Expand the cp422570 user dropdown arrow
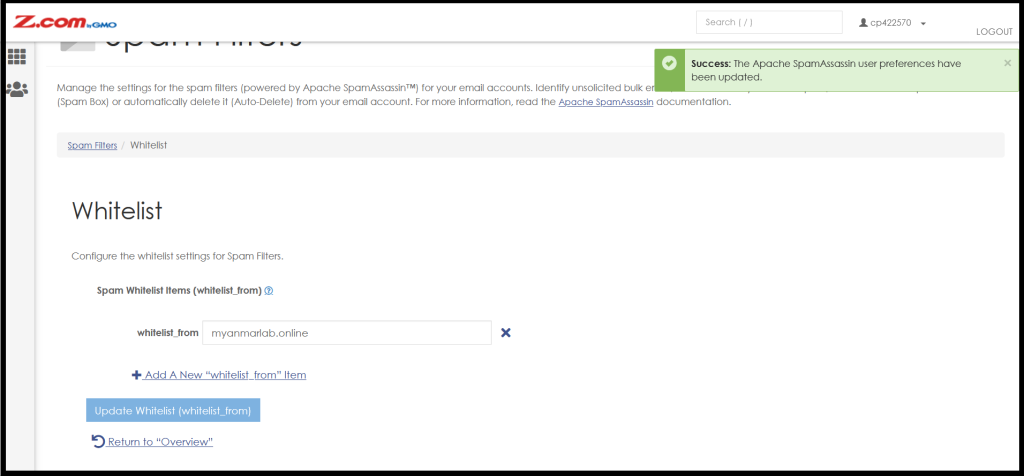 pos(923,24)
